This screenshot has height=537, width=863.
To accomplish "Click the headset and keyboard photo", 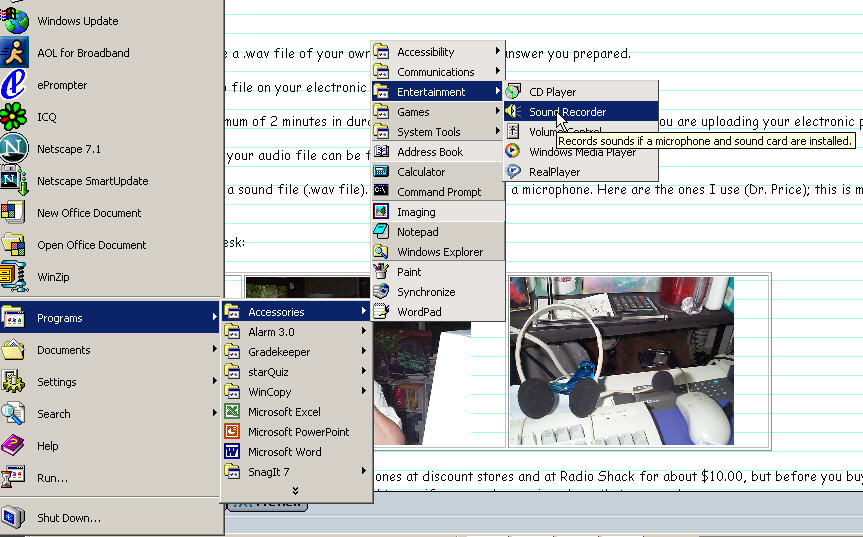I will coord(621,360).
